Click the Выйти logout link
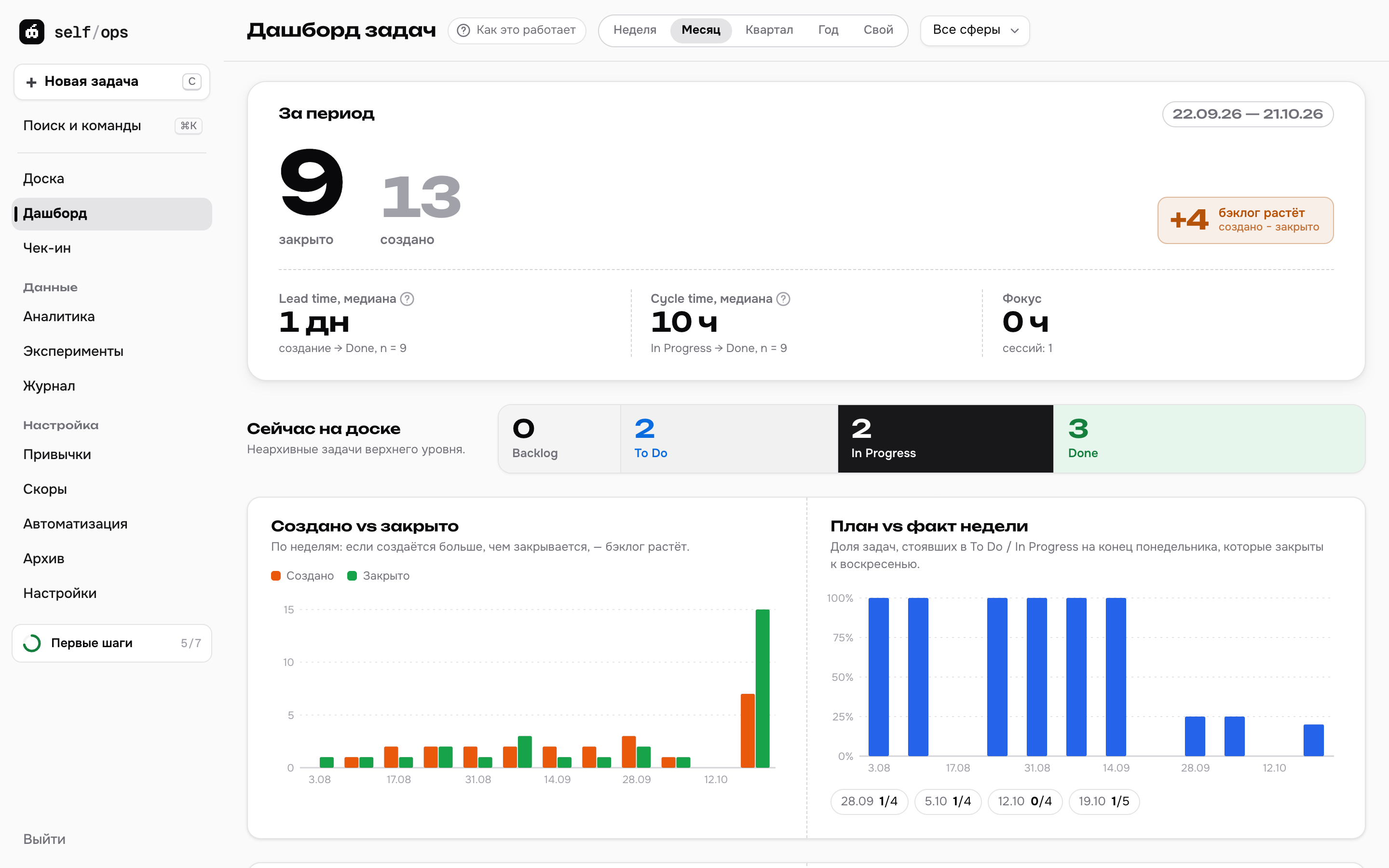Image resolution: width=1389 pixels, height=868 pixels. pos(44,839)
